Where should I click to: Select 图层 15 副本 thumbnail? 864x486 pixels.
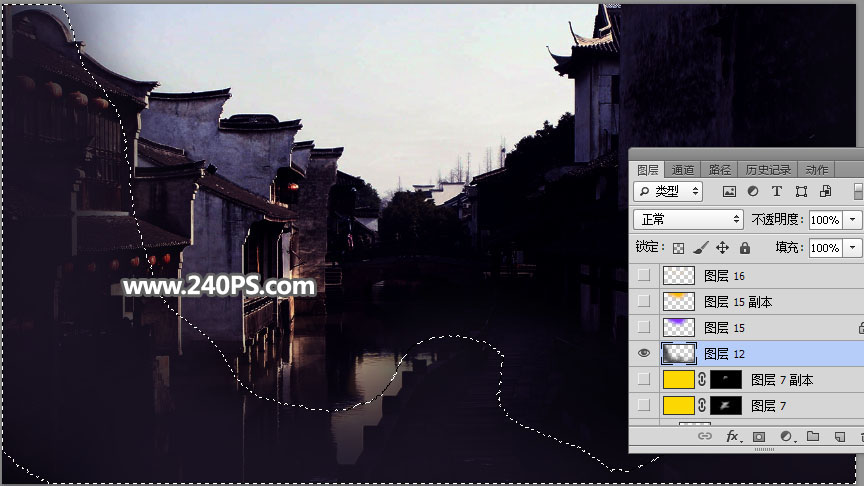[x=678, y=301]
